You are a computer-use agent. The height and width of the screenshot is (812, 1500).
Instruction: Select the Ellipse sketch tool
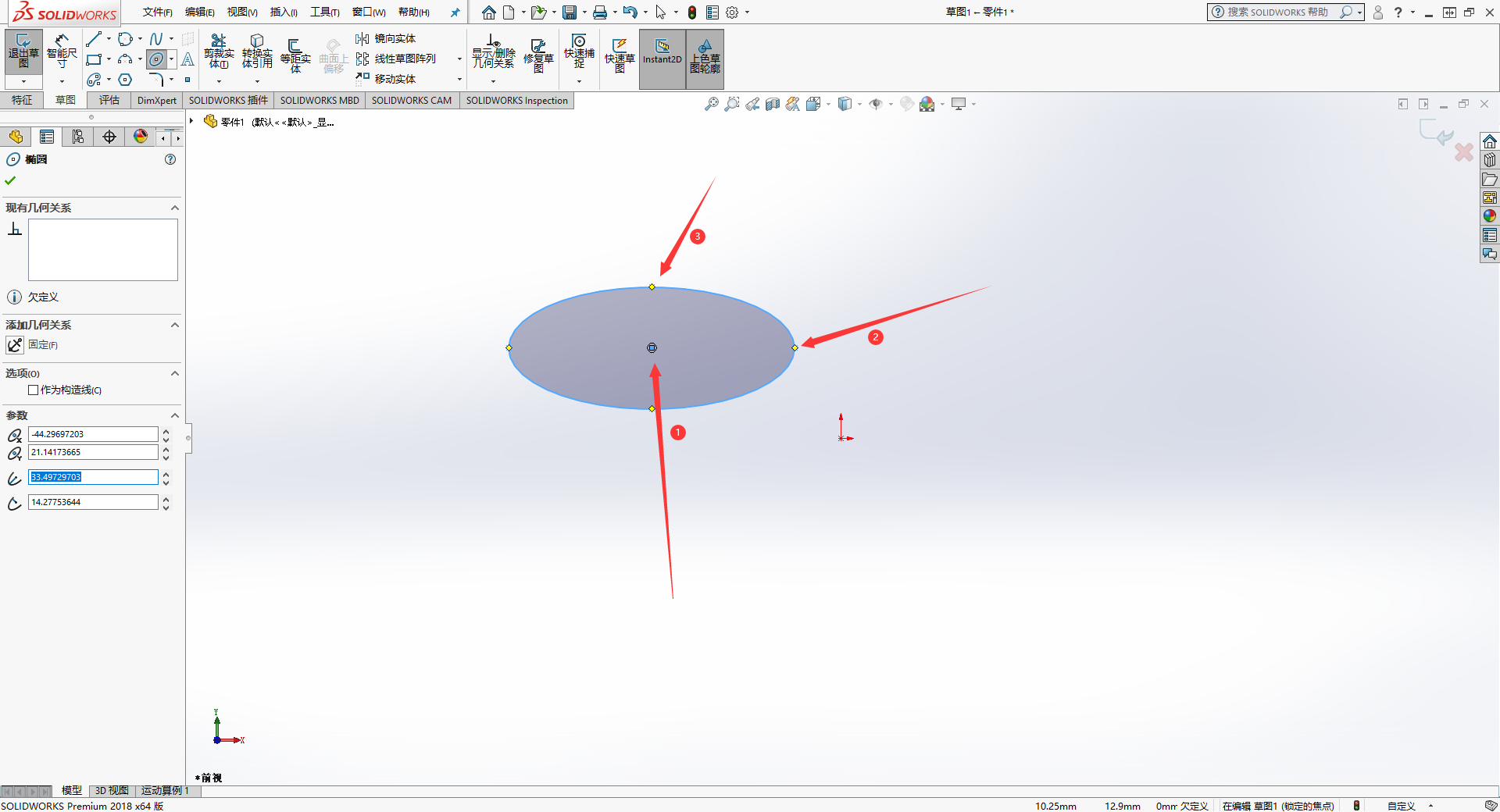tap(157, 59)
